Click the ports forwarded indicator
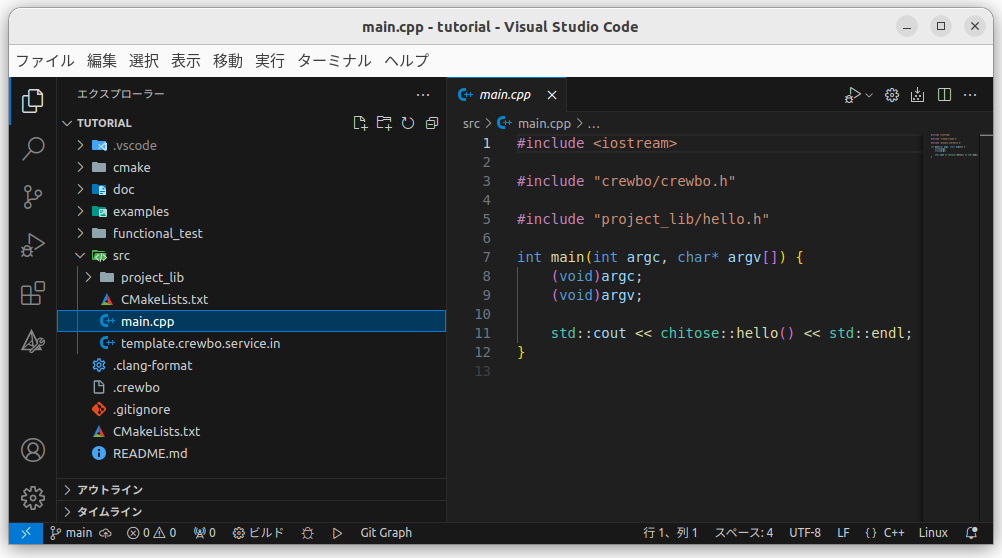The height and width of the screenshot is (558, 1002). click(204, 533)
